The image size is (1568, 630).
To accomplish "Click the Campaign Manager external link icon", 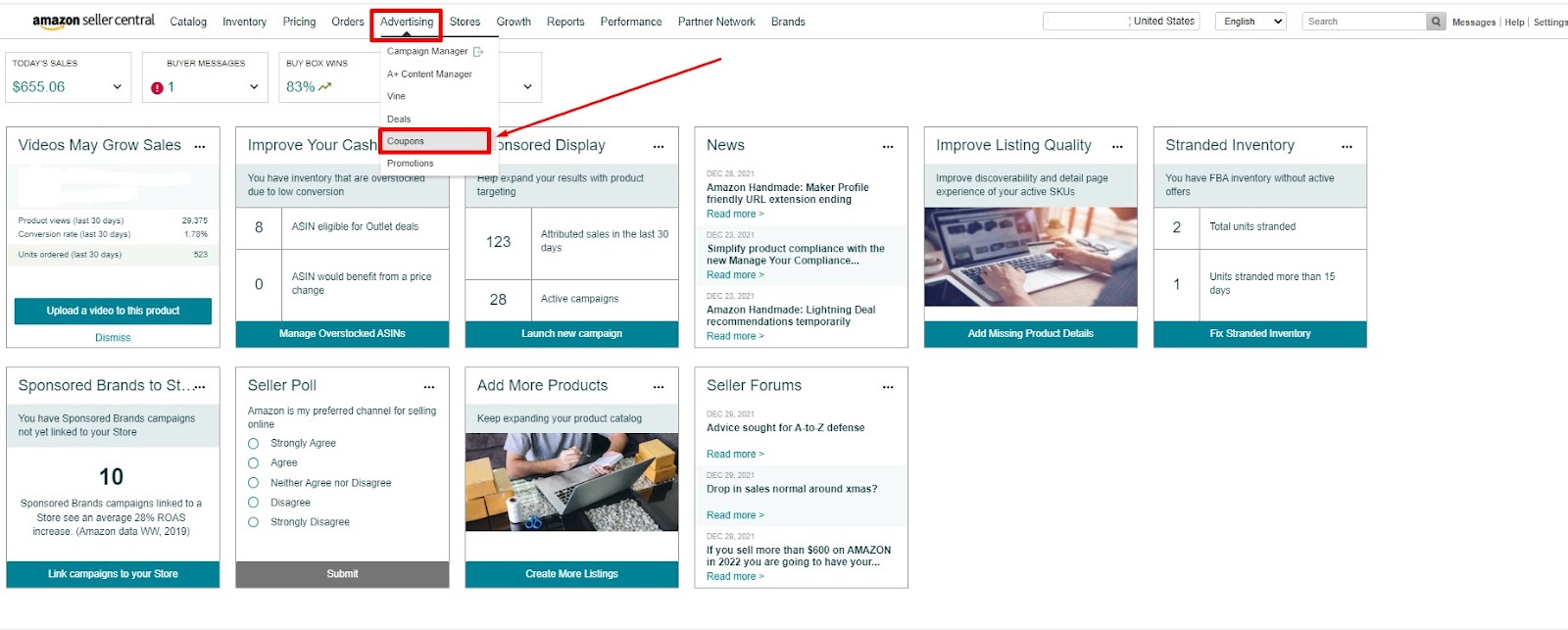I will [478, 51].
